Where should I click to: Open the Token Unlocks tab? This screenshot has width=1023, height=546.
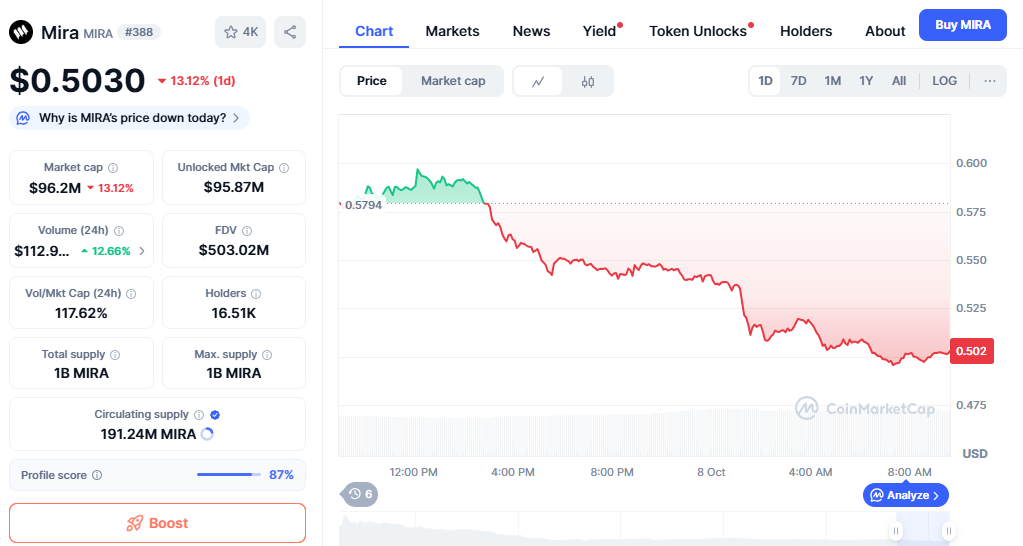click(x=698, y=31)
